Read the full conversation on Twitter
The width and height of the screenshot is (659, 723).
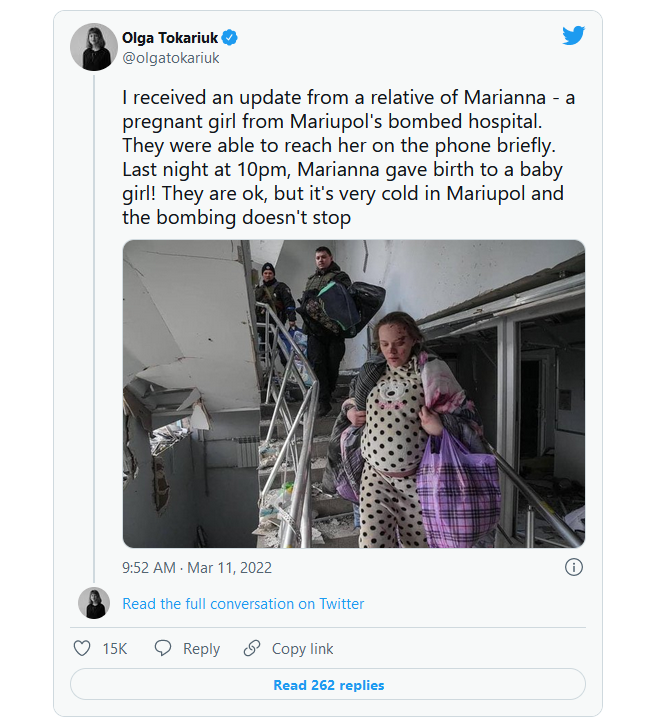coord(243,604)
